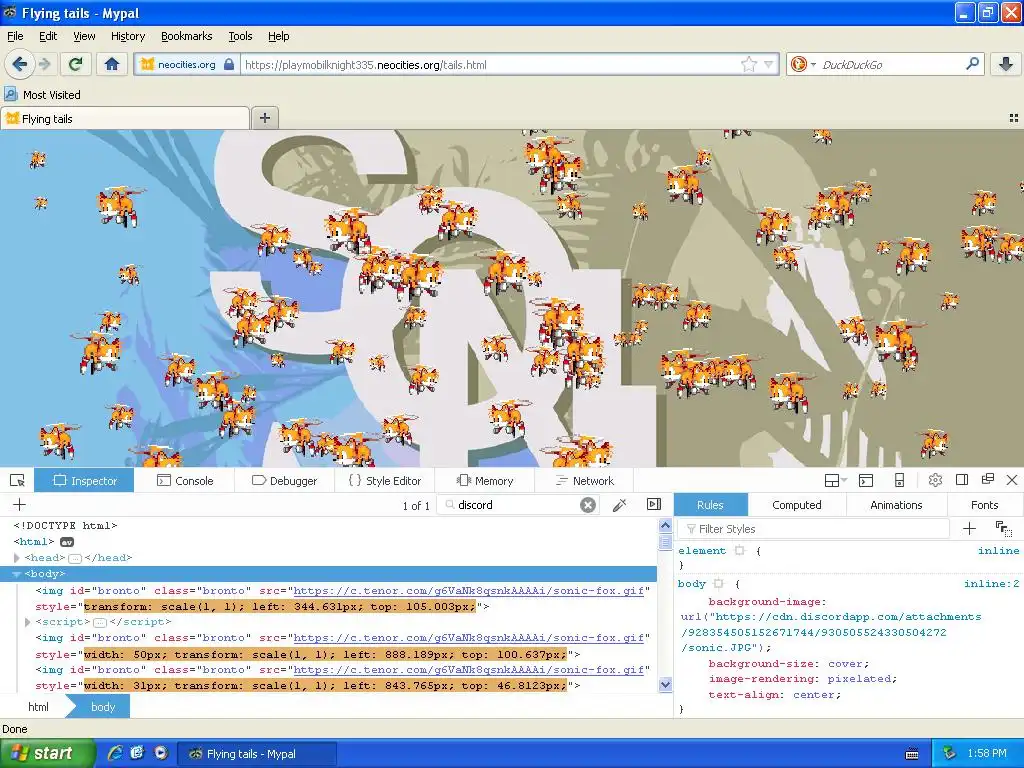This screenshot has height=768, width=1024.
Task: Close the developer tools panel
Action: coord(1012,480)
